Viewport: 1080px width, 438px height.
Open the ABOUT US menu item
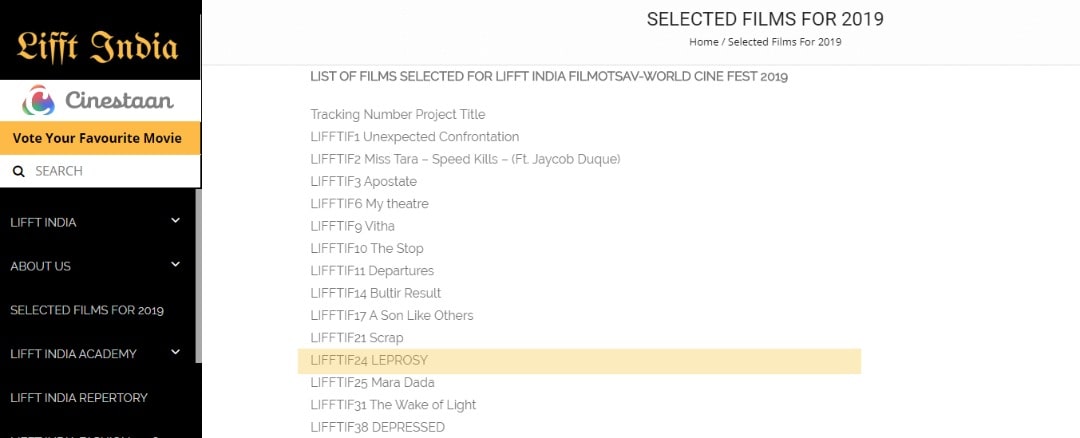(40, 266)
